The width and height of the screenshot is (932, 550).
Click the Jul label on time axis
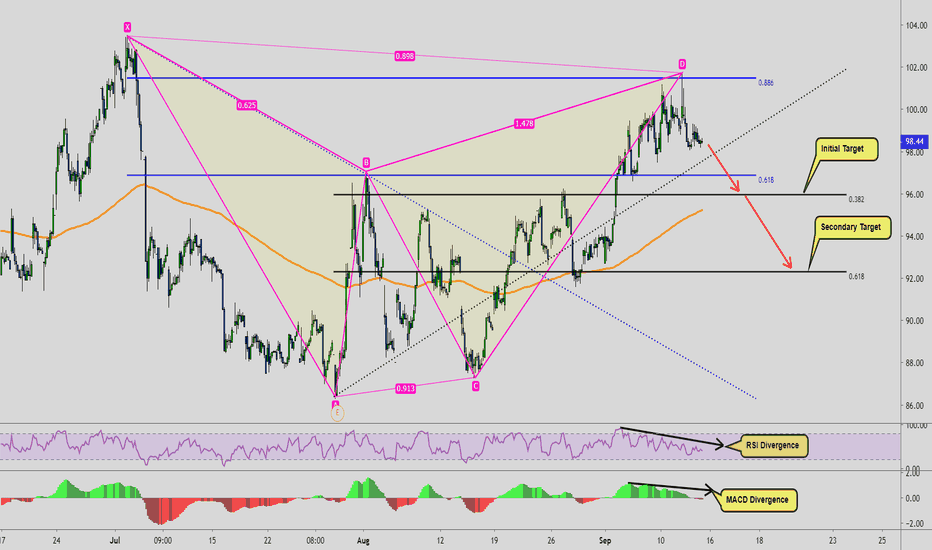pyautogui.click(x=115, y=540)
